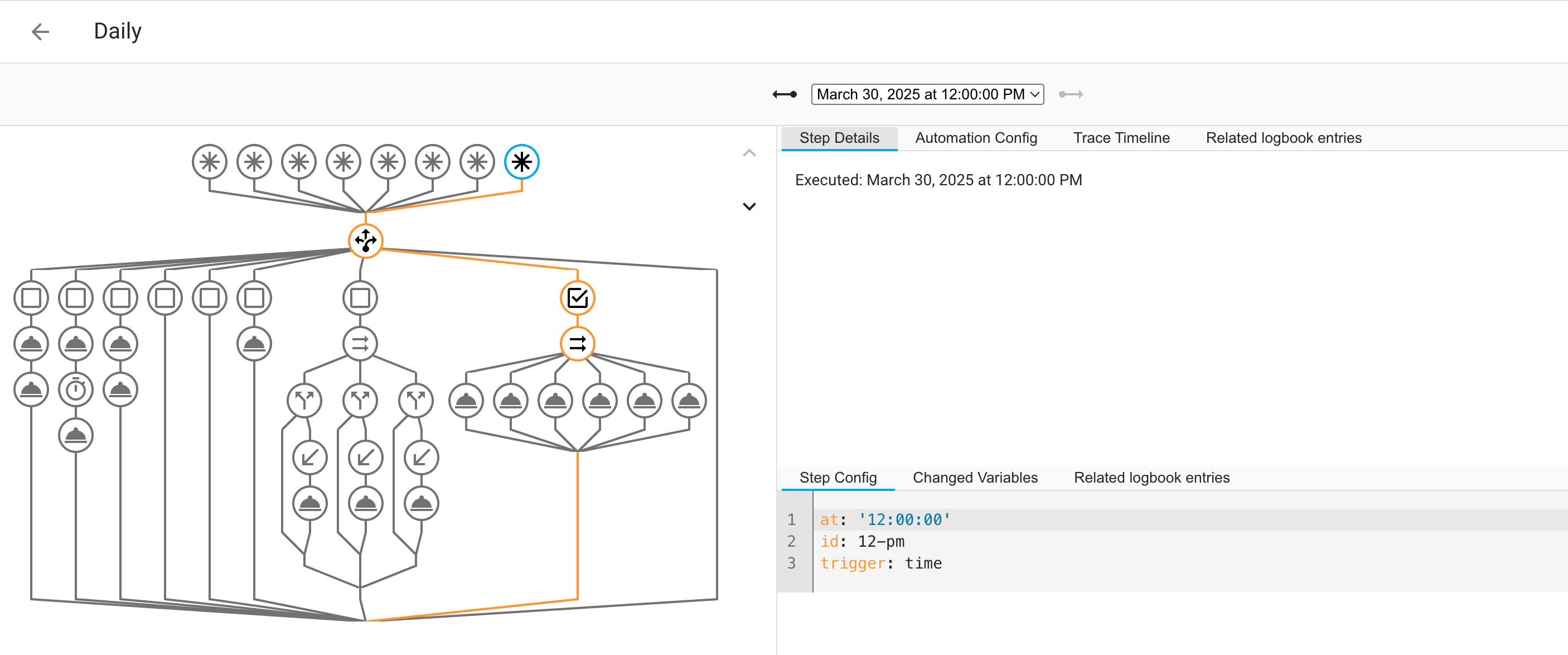Viewport: 1568px width, 655px height.
Task: Click the Executed timestamp text
Action: (x=938, y=180)
